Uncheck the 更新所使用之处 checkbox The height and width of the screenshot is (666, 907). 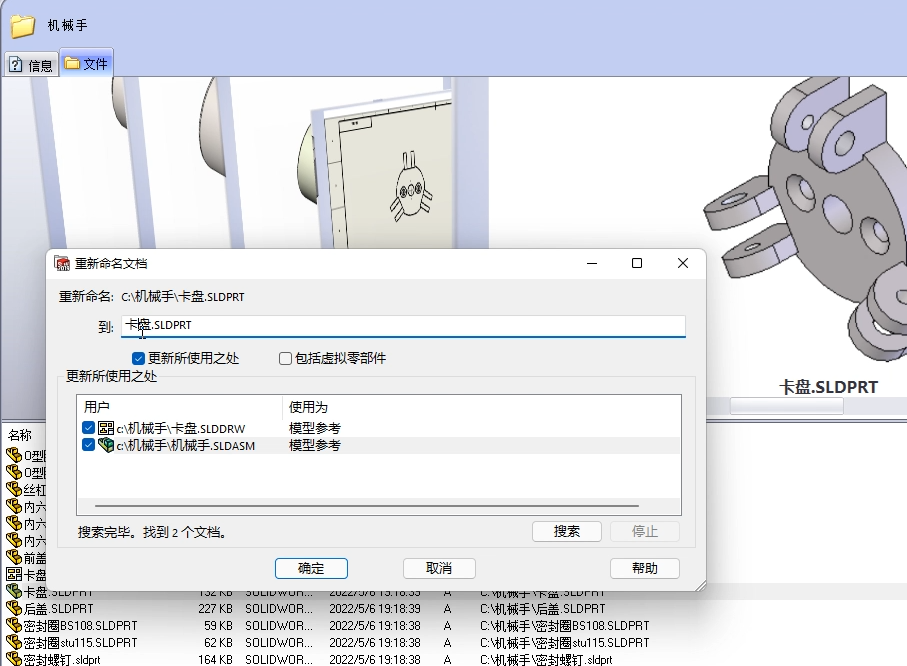(x=137, y=359)
